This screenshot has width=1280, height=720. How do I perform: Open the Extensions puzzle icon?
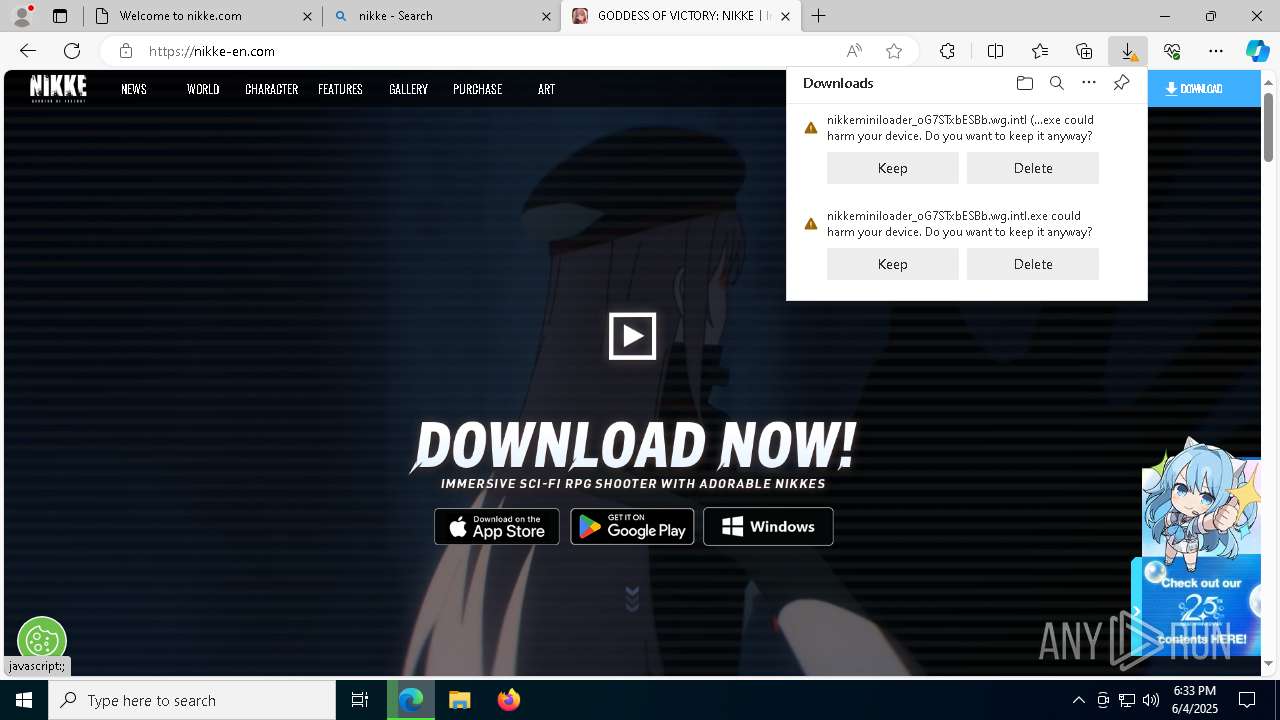coord(947,51)
